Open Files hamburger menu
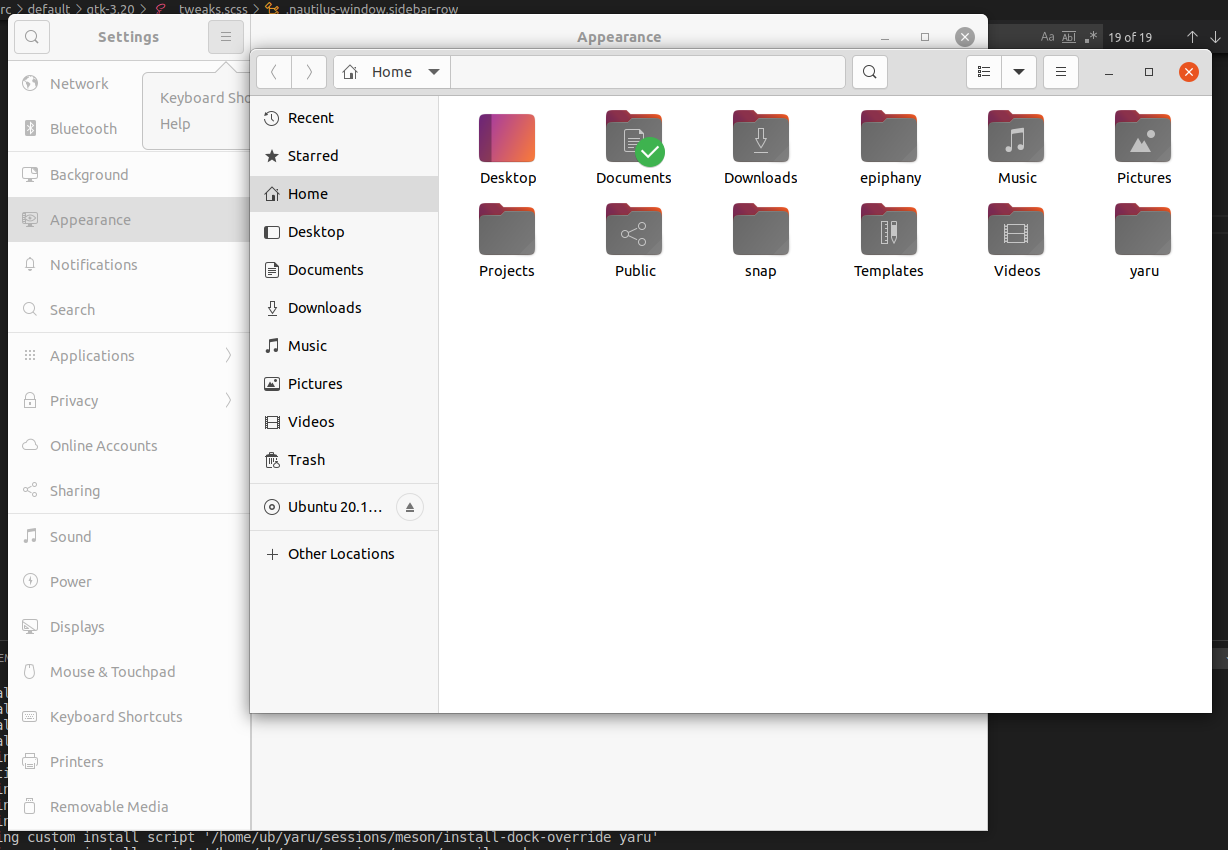The image size is (1228, 850). (1061, 72)
